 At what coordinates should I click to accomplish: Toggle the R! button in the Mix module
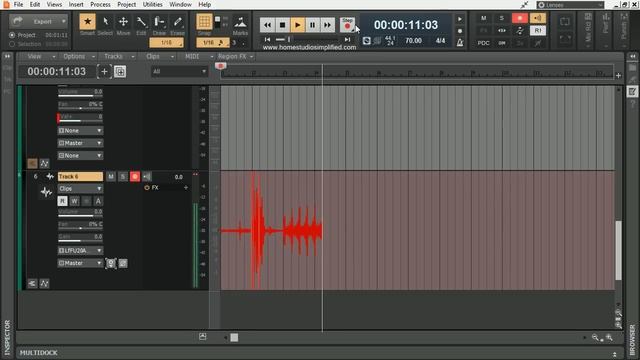(538, 31)
